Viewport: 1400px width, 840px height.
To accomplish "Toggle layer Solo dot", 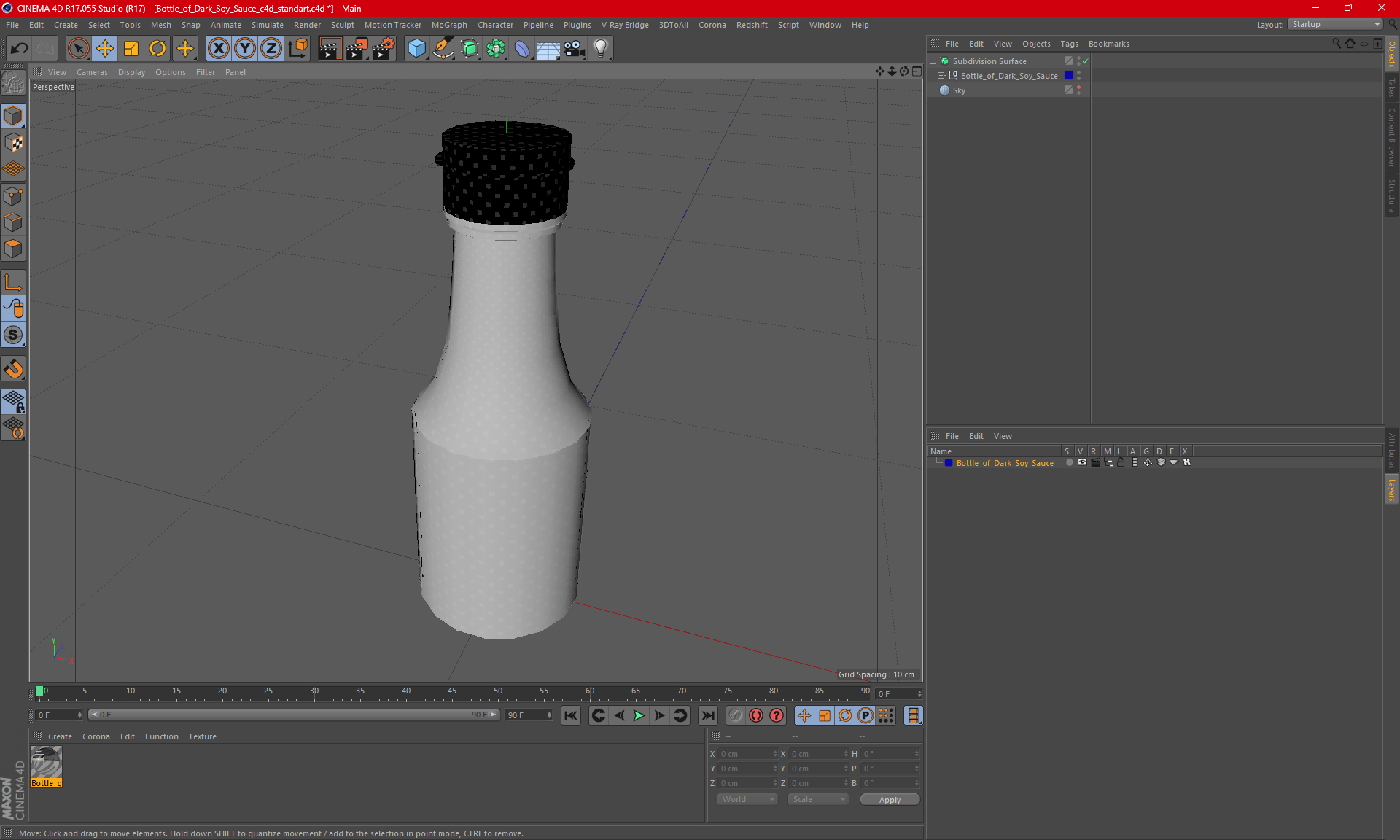I will tap(1069, 462).
